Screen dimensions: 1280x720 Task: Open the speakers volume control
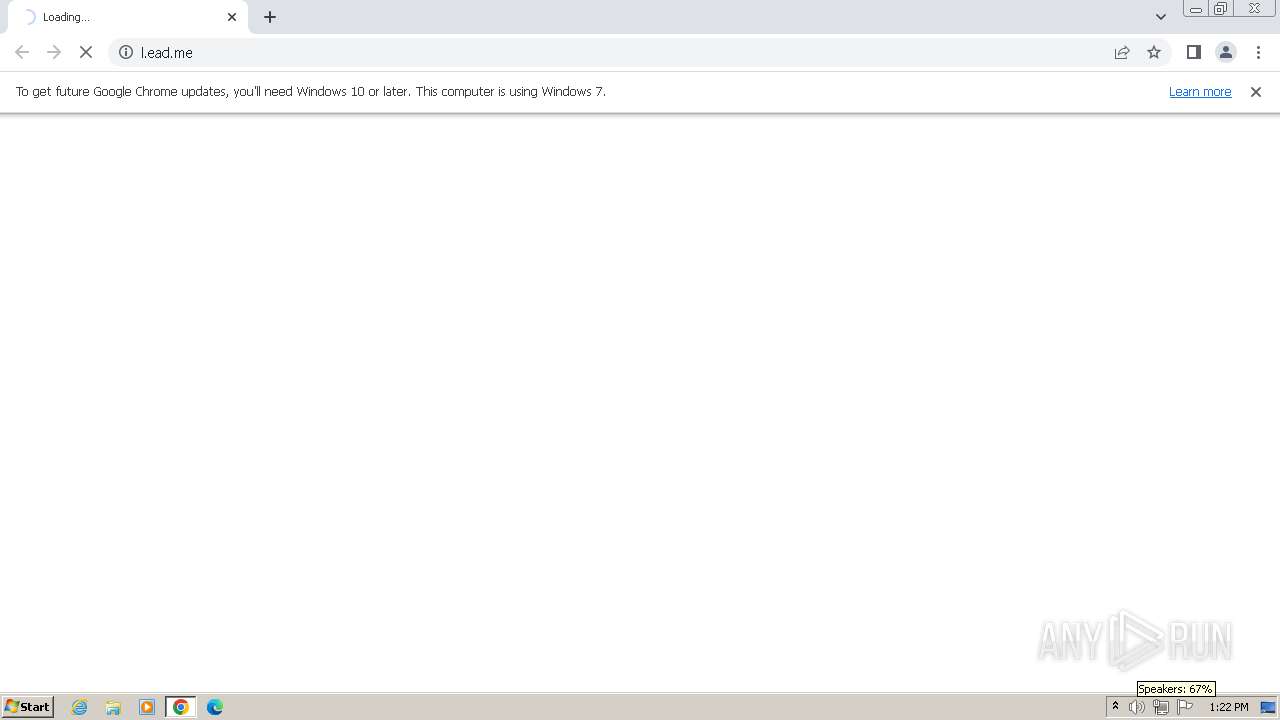pos(1137,707)
